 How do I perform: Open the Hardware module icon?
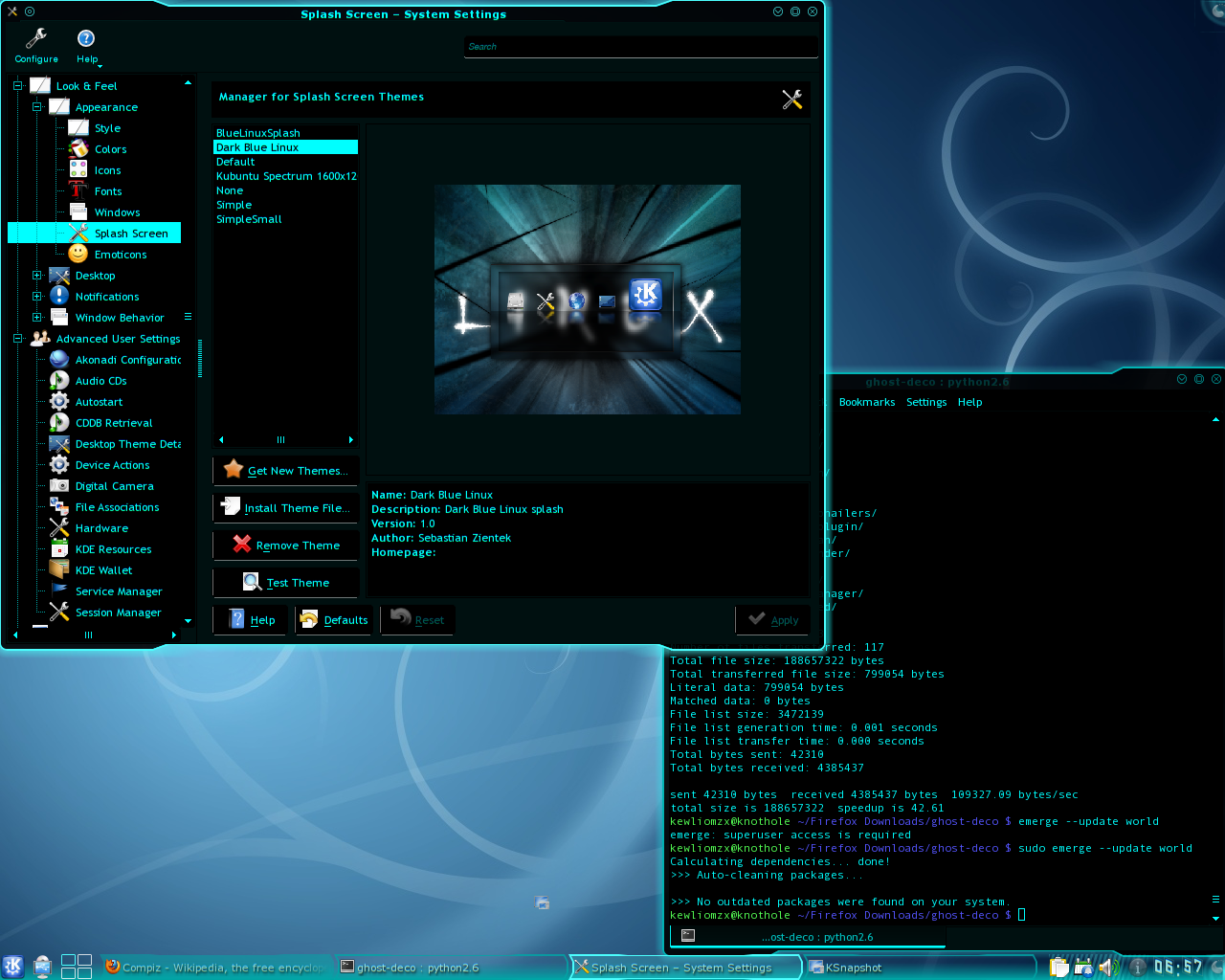59,528
